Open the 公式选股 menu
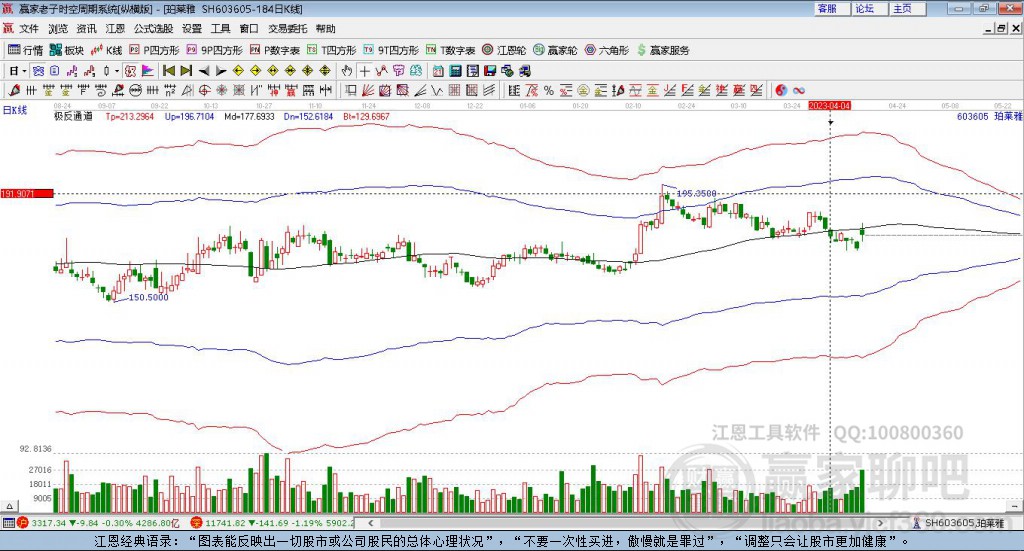1024x551 pixels. (153, 29)
